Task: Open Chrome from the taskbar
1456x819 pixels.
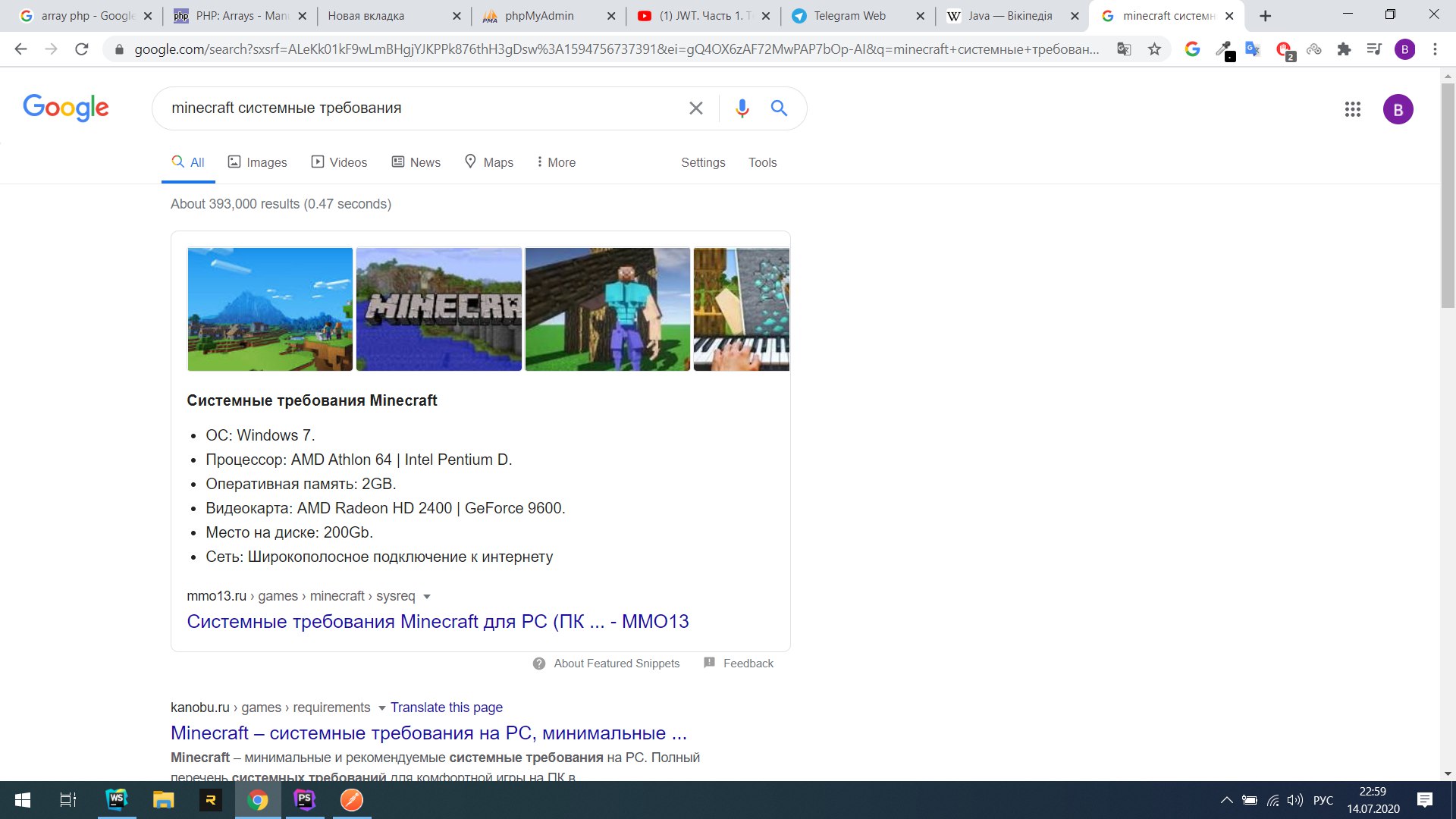Action: pyautogui.click(x=258, y=800)
